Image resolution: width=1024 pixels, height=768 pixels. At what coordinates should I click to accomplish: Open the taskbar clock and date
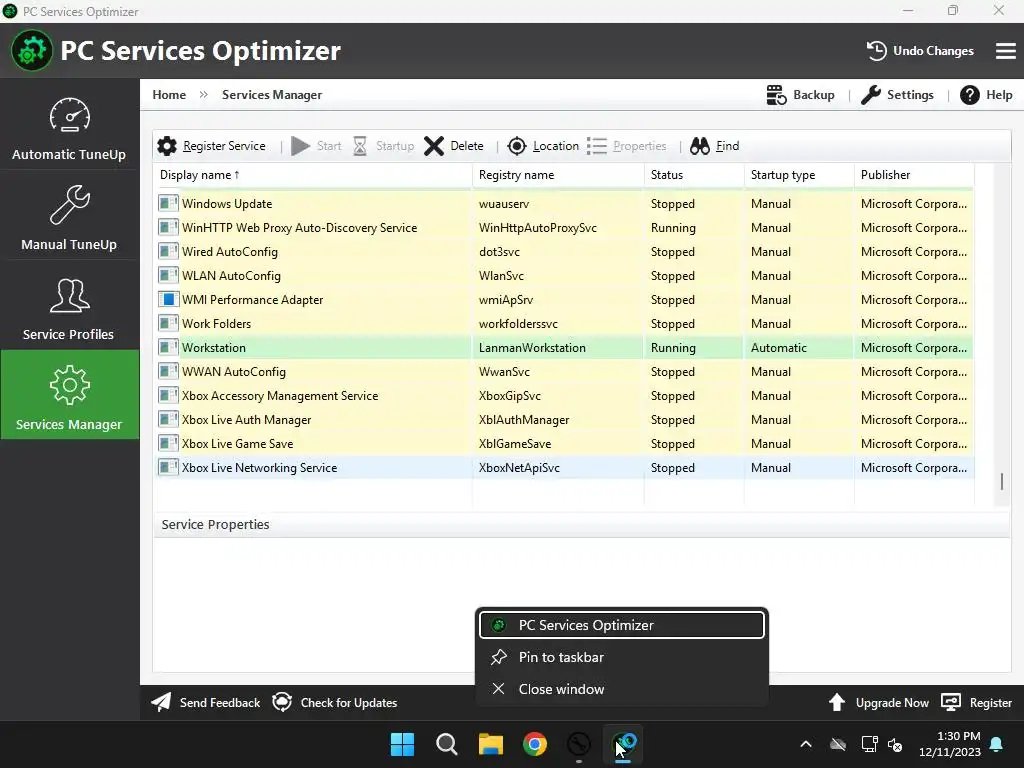[950, 744]
